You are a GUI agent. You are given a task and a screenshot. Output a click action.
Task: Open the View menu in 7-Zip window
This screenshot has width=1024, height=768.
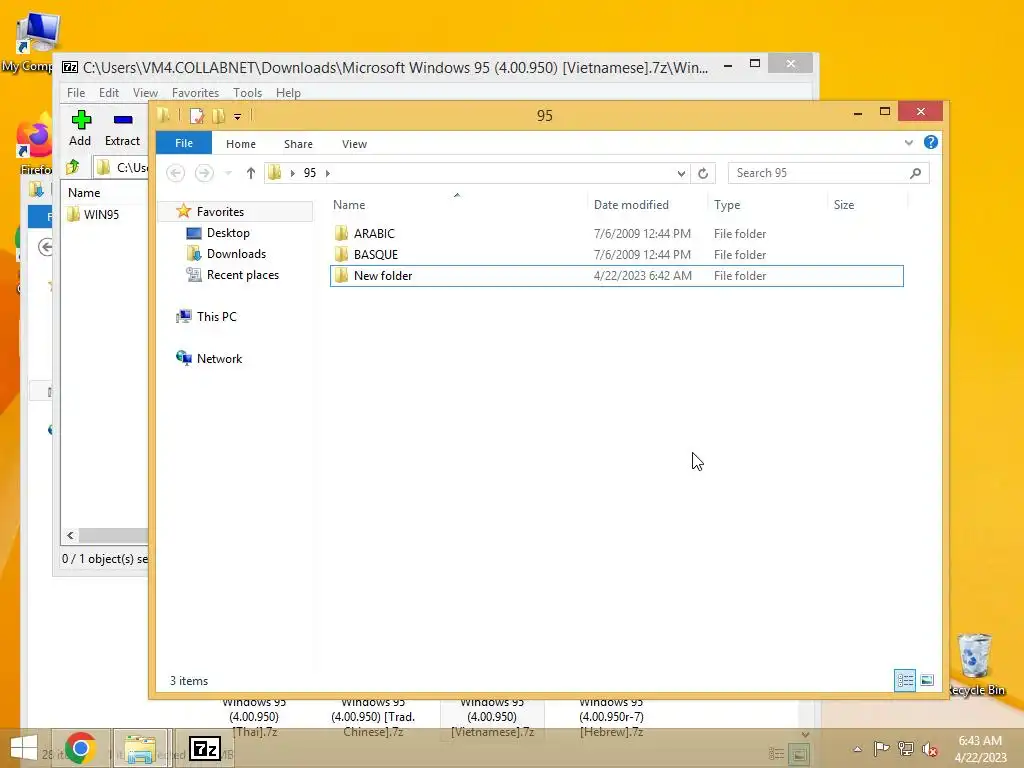145,93
